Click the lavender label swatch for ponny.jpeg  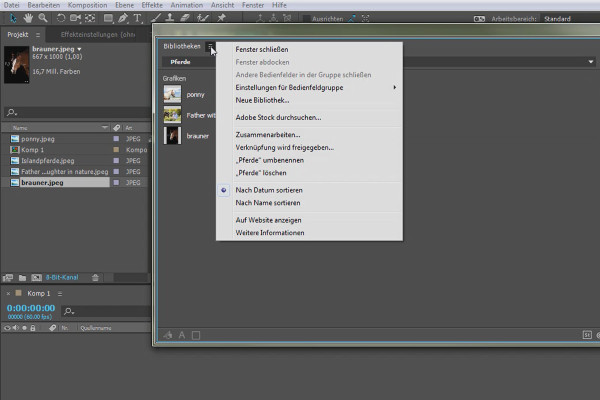pos(116,139)
